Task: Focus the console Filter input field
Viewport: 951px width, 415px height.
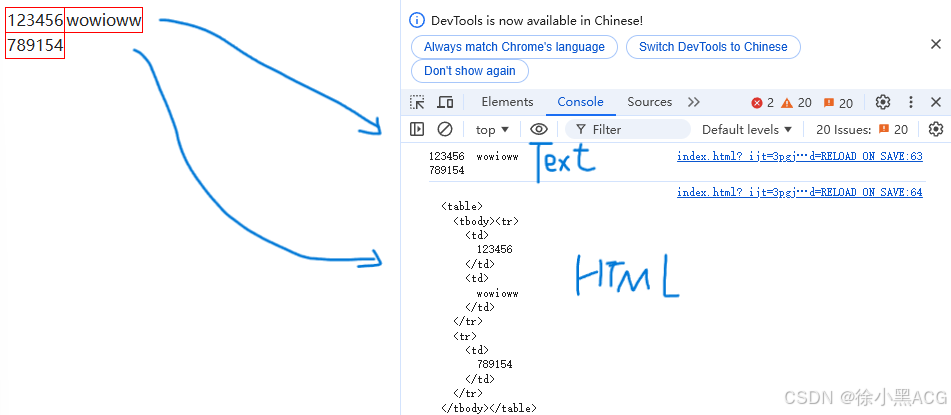Action: pos(628,129)
